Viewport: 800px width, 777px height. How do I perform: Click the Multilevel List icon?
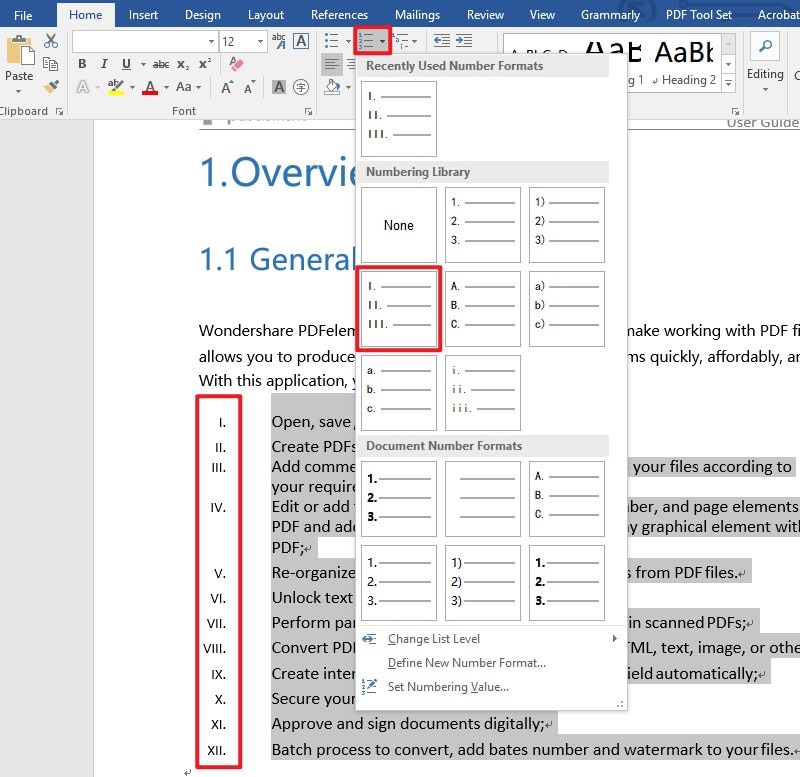pos(402,41)
